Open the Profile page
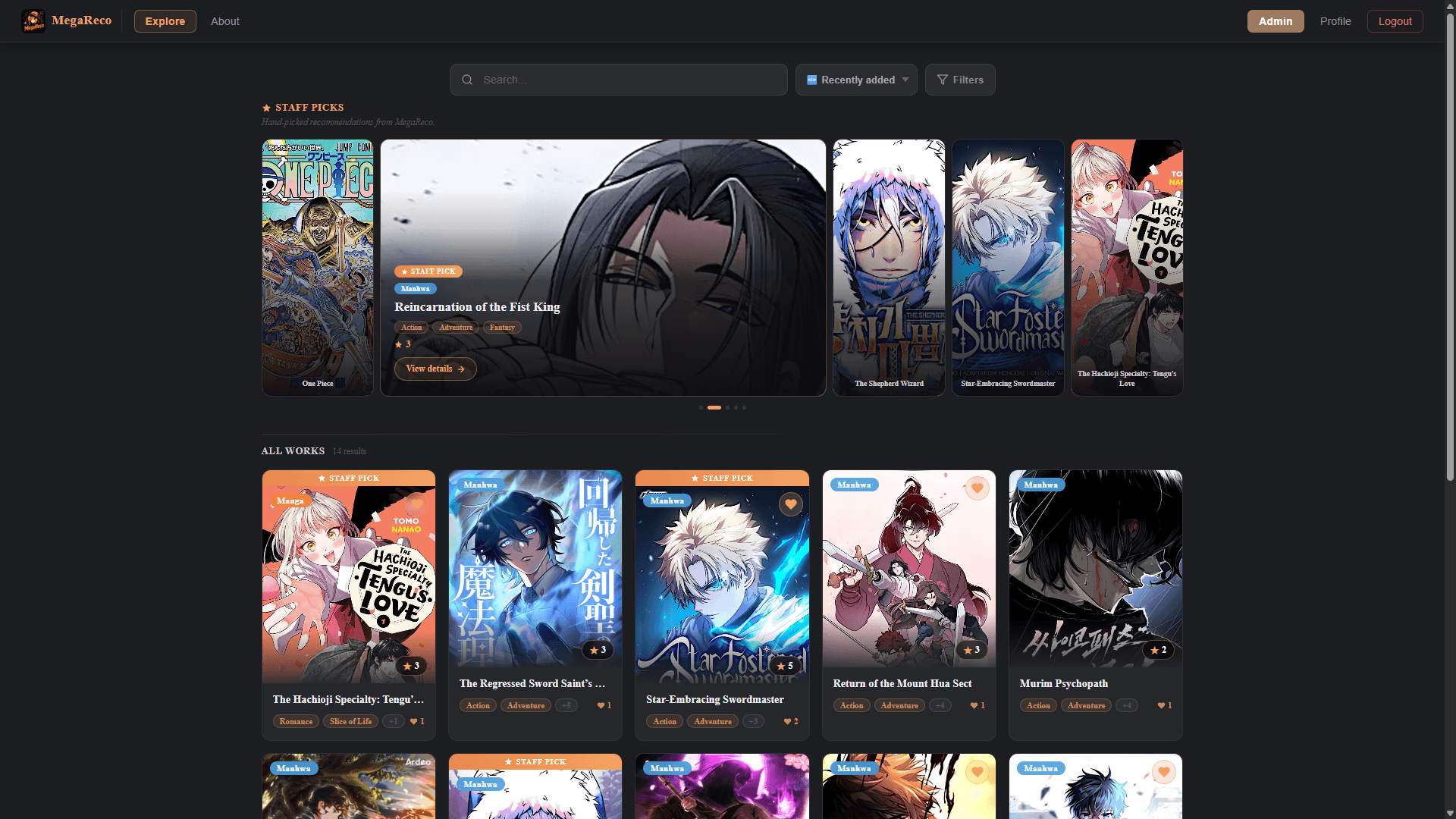The image size is (1456, 819). 1335,21
